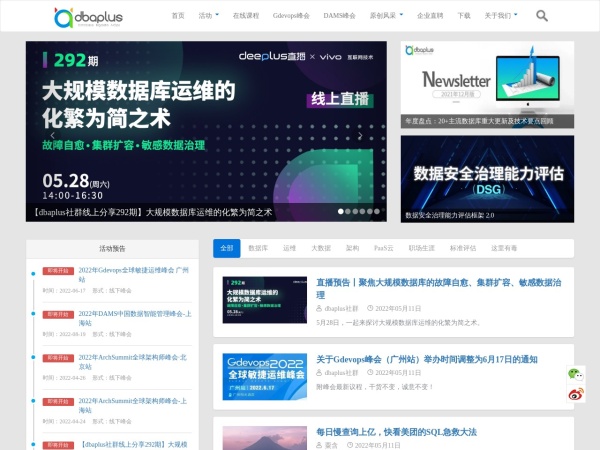Image resolution: width=600 pixels, height=450 pixels.
Task: Switch to the 运维 tab
Action: [x=290, y=248]
